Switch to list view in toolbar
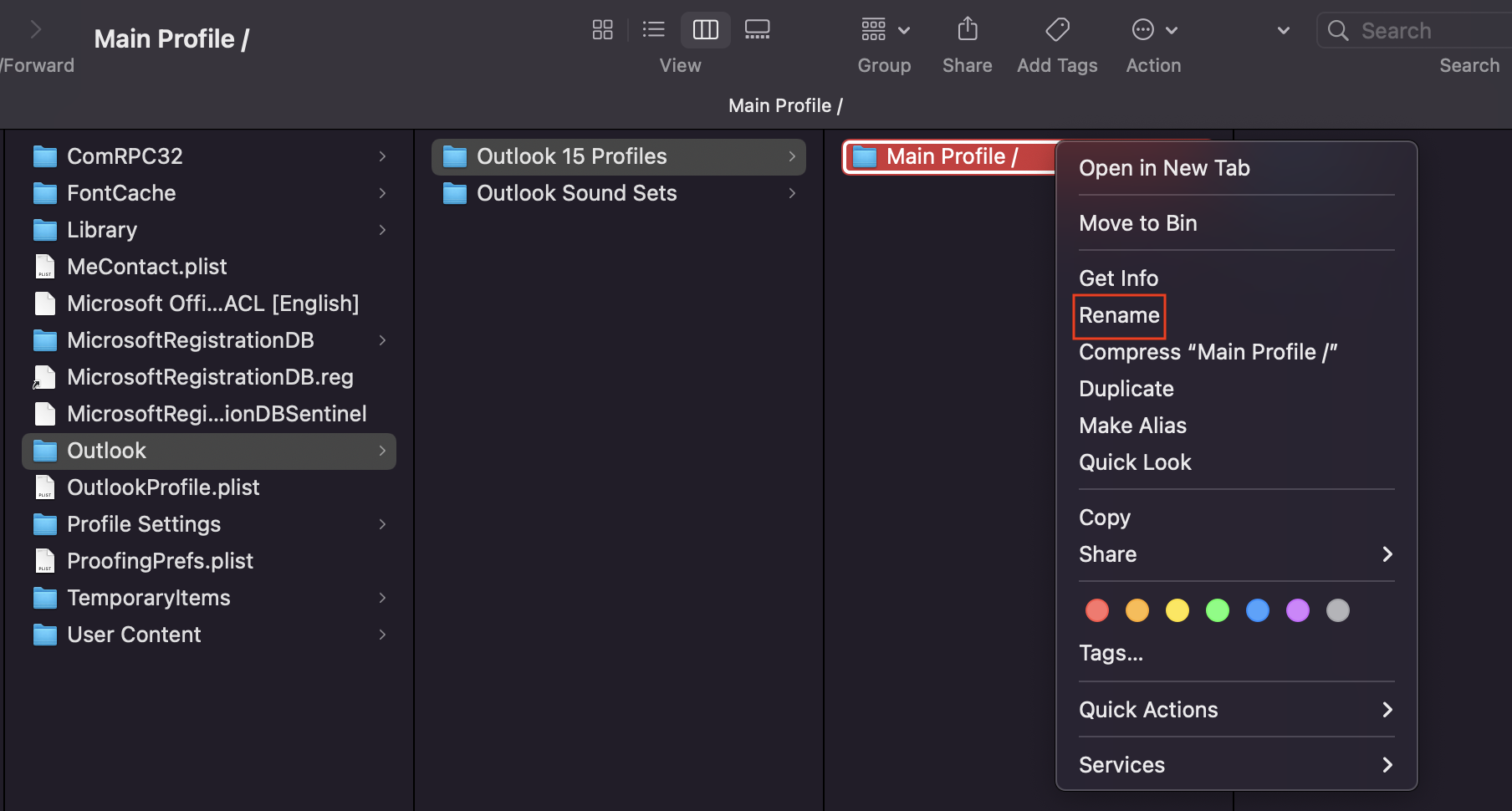Image resolution: width=1512 pixels, height=811 pixels. click(653, 30)
